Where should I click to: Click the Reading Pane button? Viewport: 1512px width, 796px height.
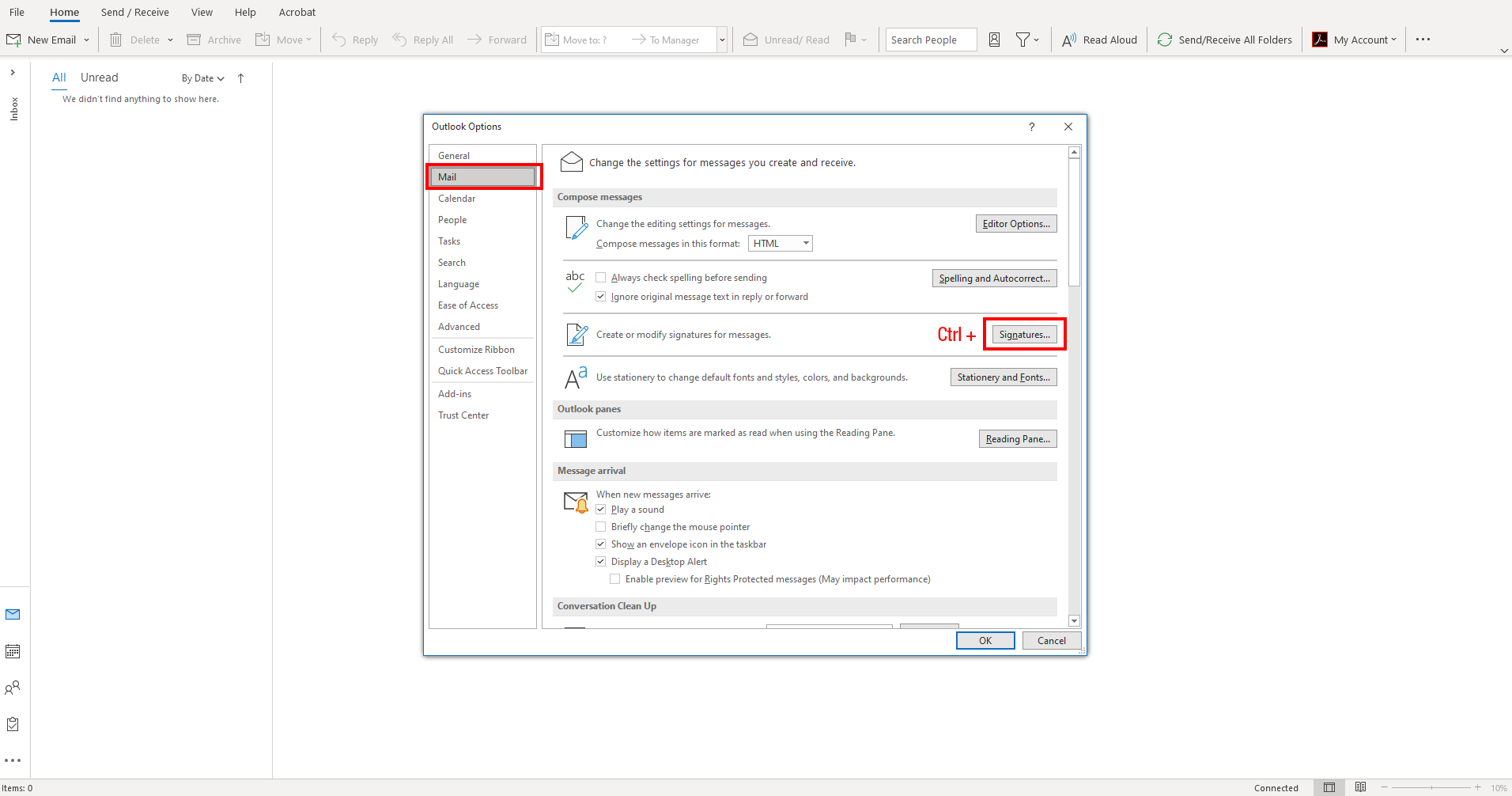click(x=1018, y=439)
